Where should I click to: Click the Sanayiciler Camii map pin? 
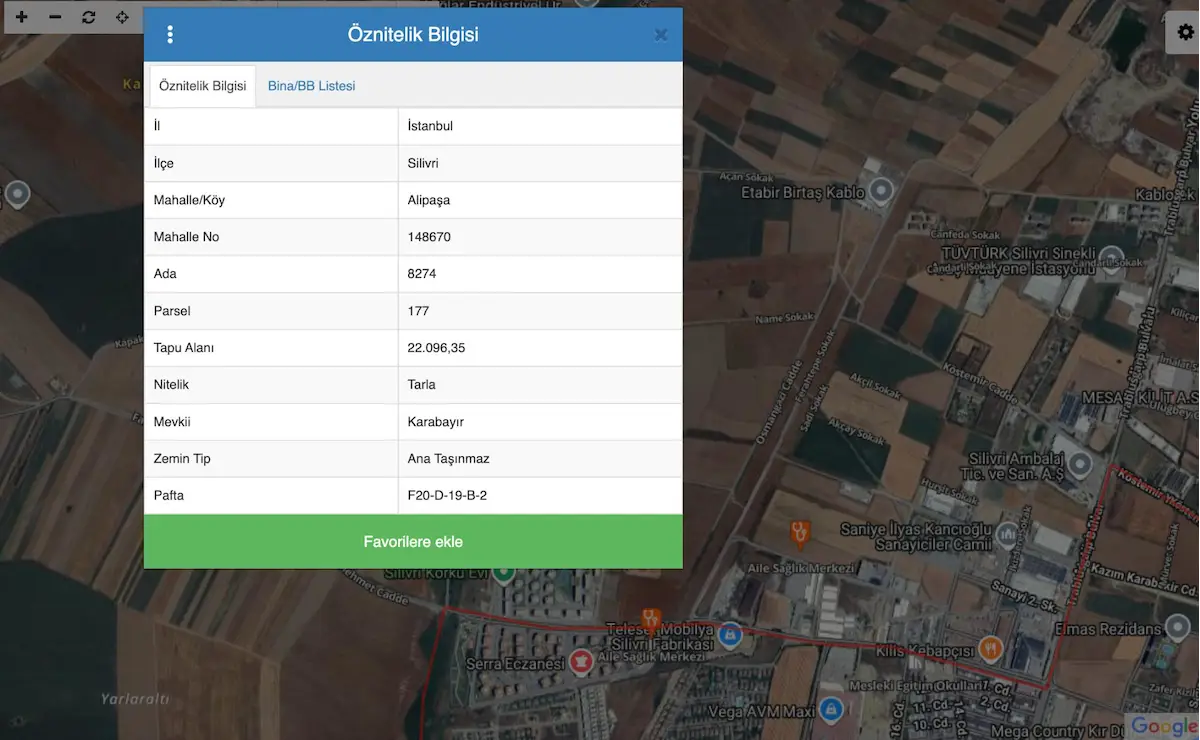(x=1008, y=534)
